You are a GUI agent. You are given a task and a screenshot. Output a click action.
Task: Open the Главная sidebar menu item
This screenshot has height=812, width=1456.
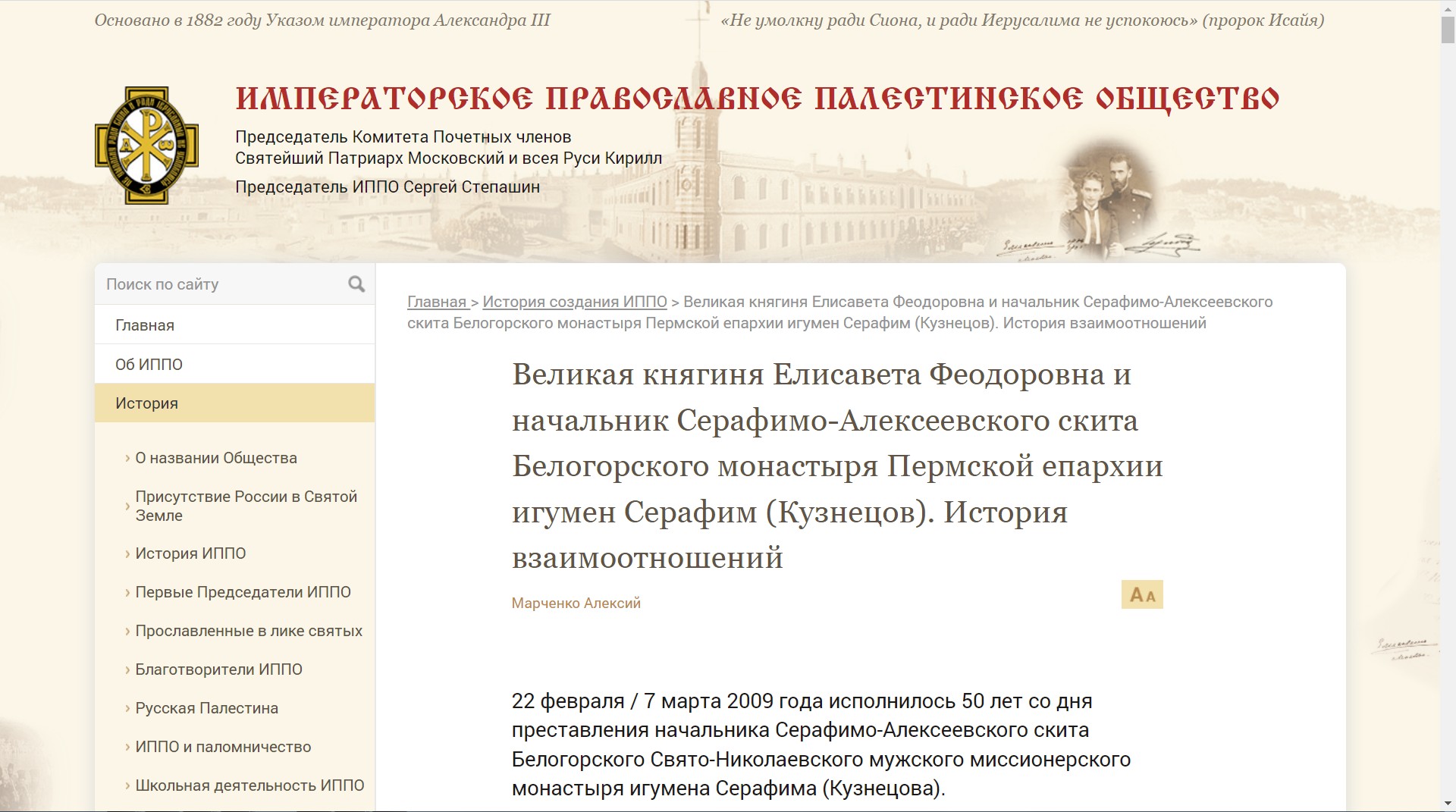click(x=234, y=325)
